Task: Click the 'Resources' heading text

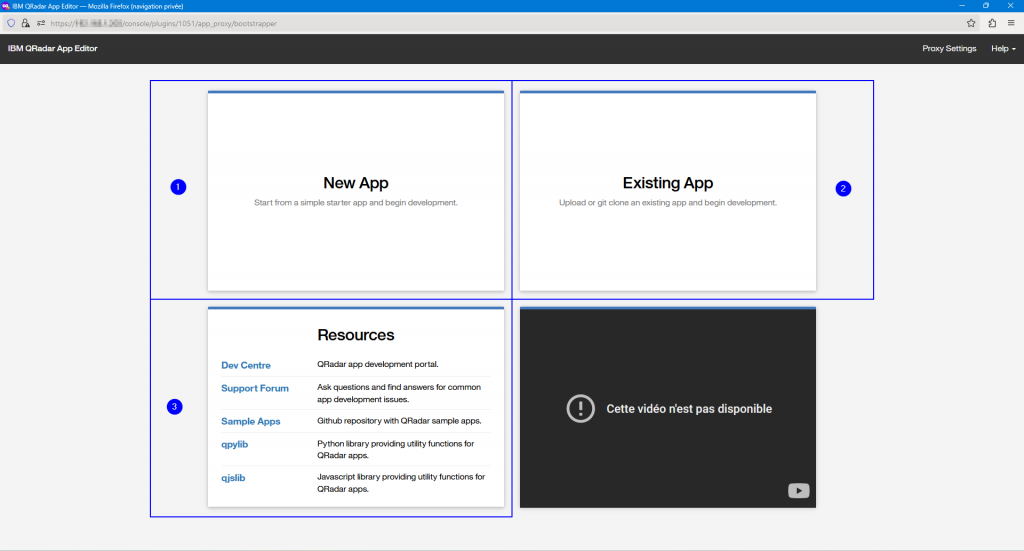Action: tap(356, 335)
